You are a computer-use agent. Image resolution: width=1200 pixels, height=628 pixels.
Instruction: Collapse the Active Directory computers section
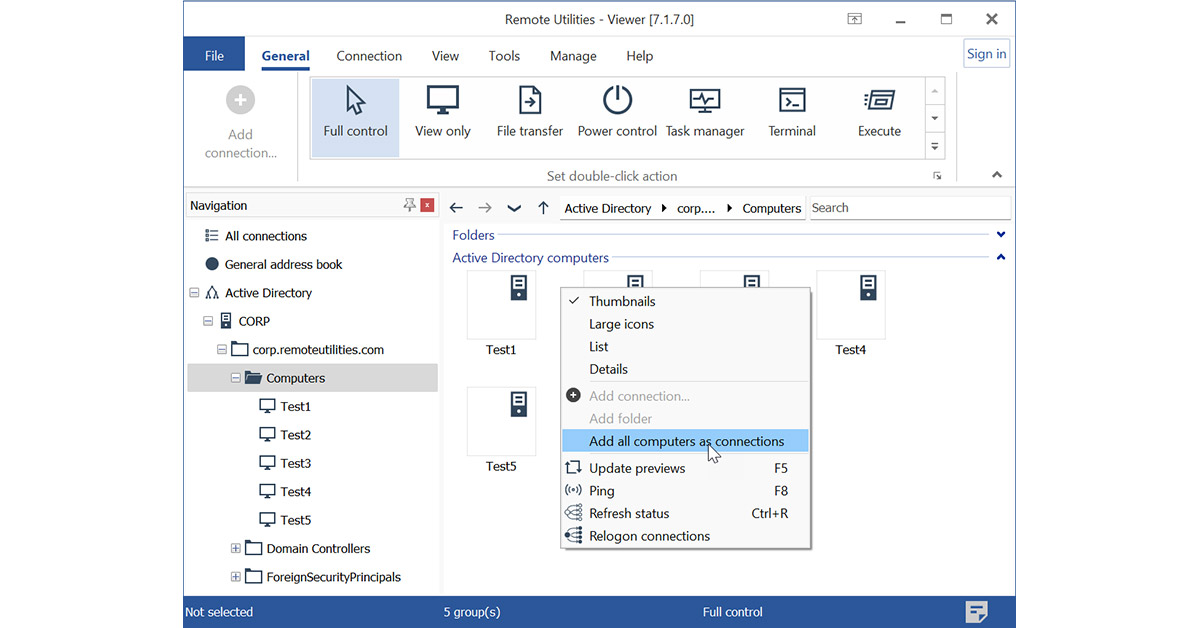click(x=1001, y=258)
